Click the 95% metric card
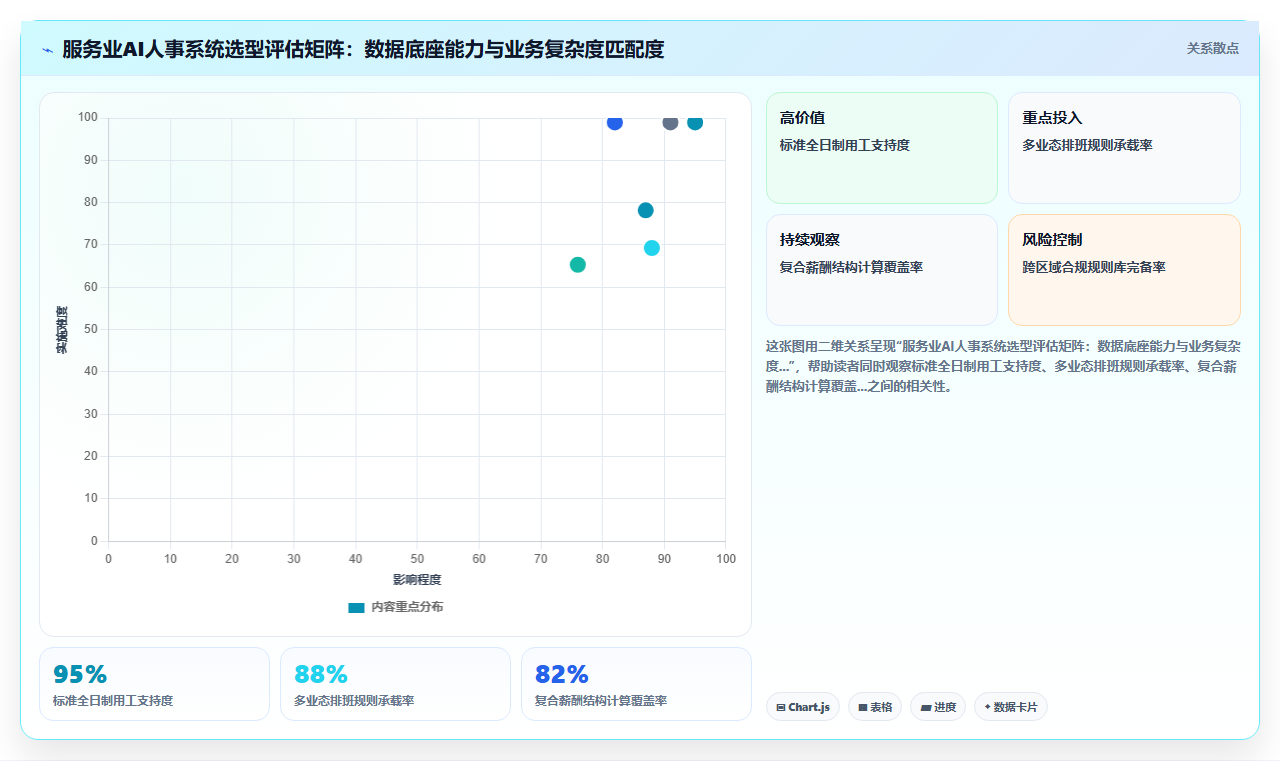Viewport: 1280px width, 761px height. 154,684
